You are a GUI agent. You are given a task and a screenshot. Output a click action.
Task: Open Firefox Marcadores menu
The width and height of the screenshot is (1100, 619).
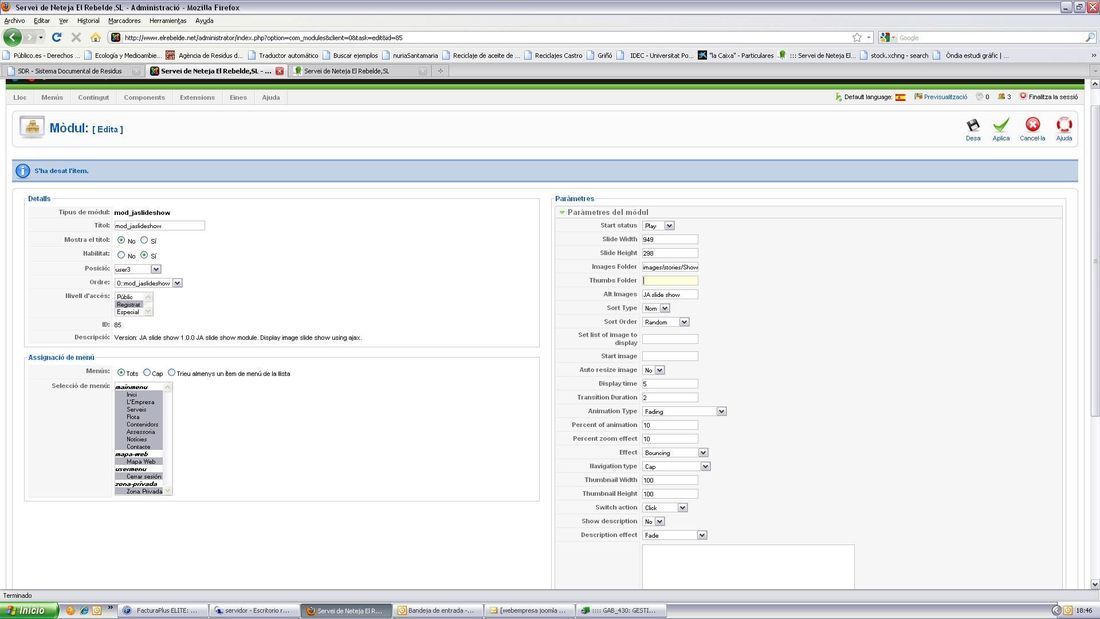pyautogui.click(x=124, y=21)
